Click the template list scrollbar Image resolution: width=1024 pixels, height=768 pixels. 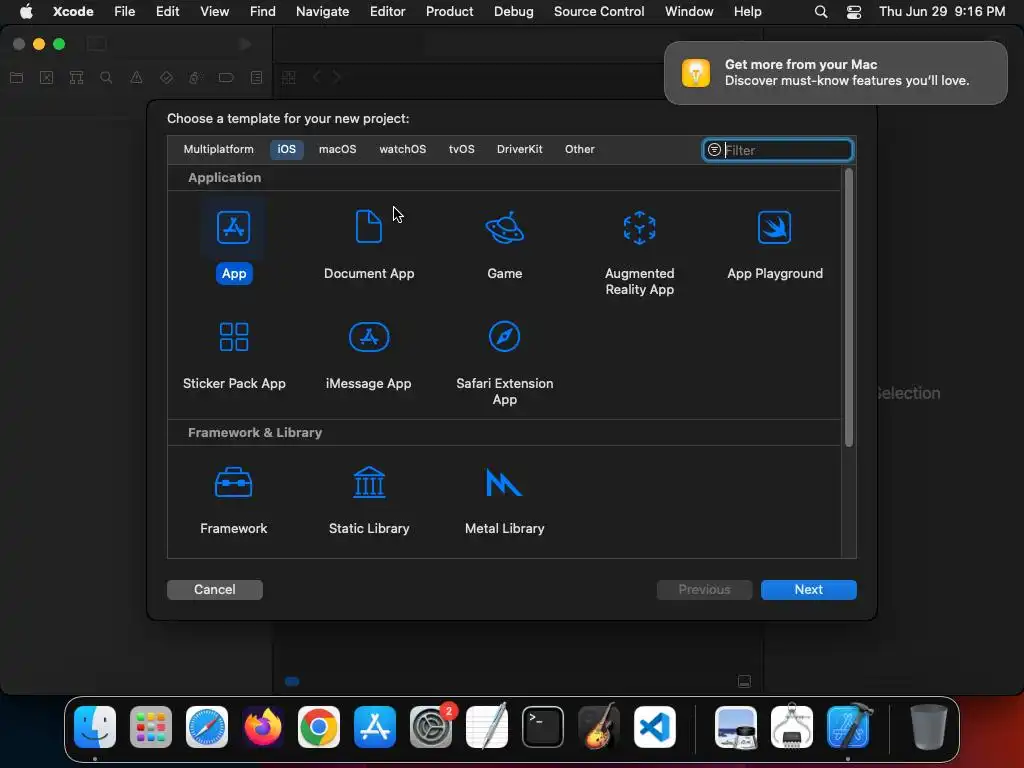coord(849,308)
